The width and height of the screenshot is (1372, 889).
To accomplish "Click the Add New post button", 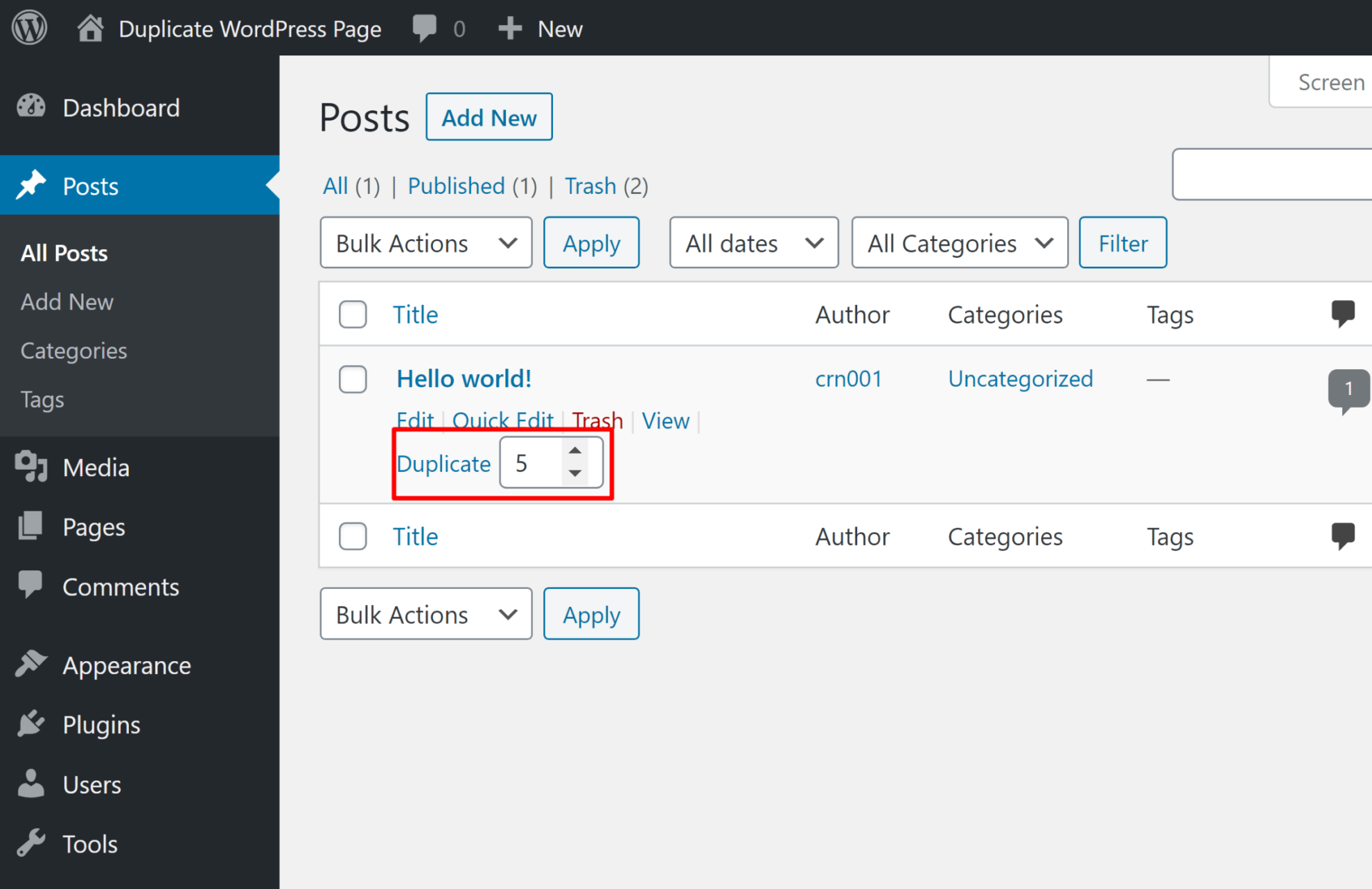I will click(x=490, y=117).
